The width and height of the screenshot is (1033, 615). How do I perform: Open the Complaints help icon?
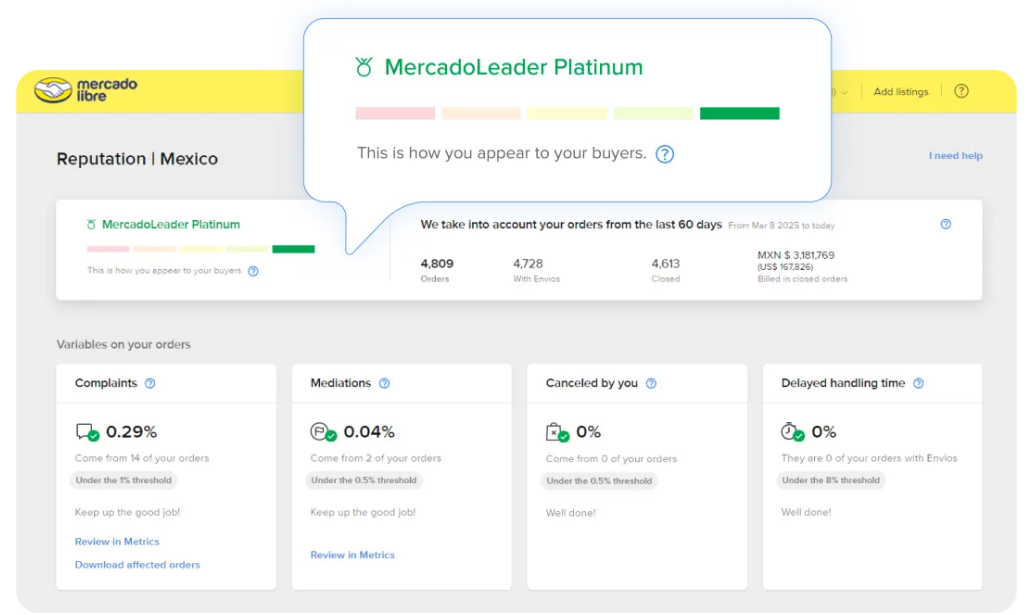pos(150,383)
